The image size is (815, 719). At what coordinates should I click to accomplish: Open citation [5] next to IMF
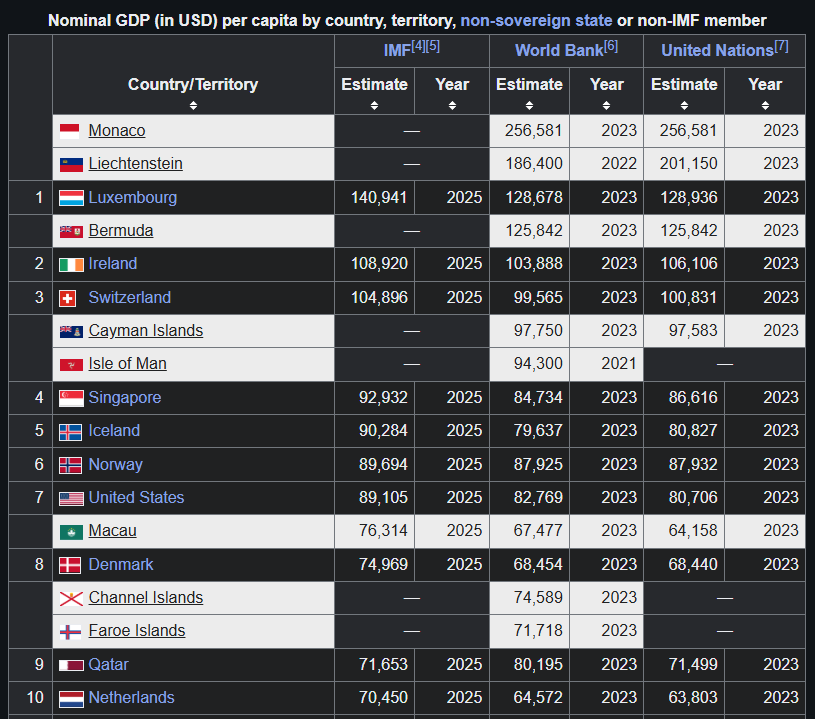433,46
